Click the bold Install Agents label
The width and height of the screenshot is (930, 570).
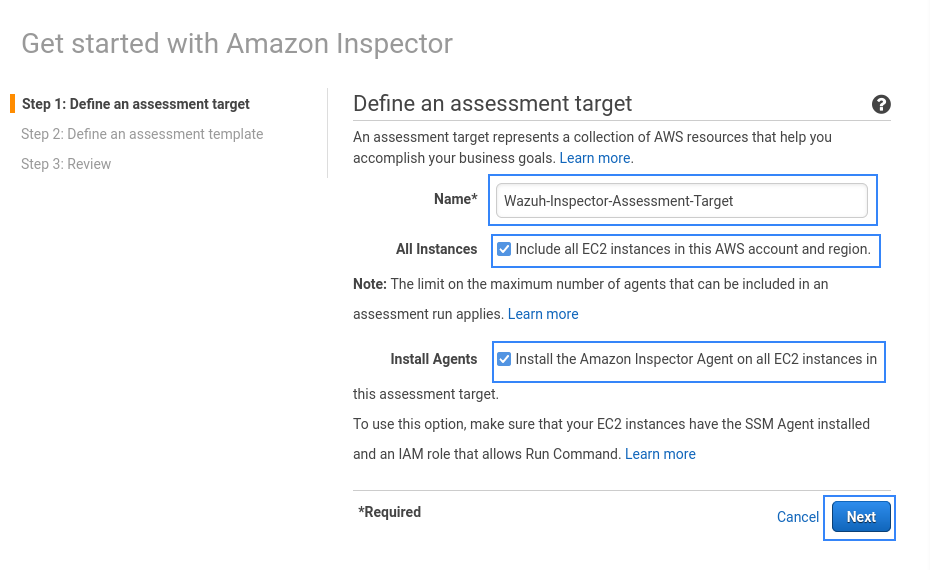(434, 359)
